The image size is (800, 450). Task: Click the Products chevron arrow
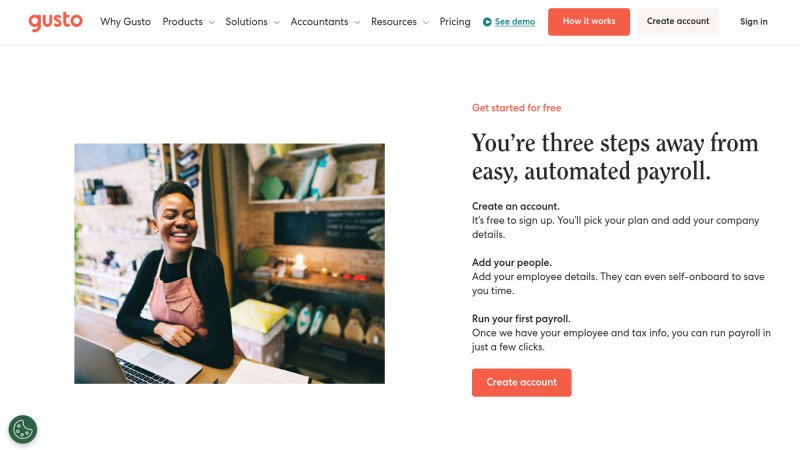[x=211, y=22]
